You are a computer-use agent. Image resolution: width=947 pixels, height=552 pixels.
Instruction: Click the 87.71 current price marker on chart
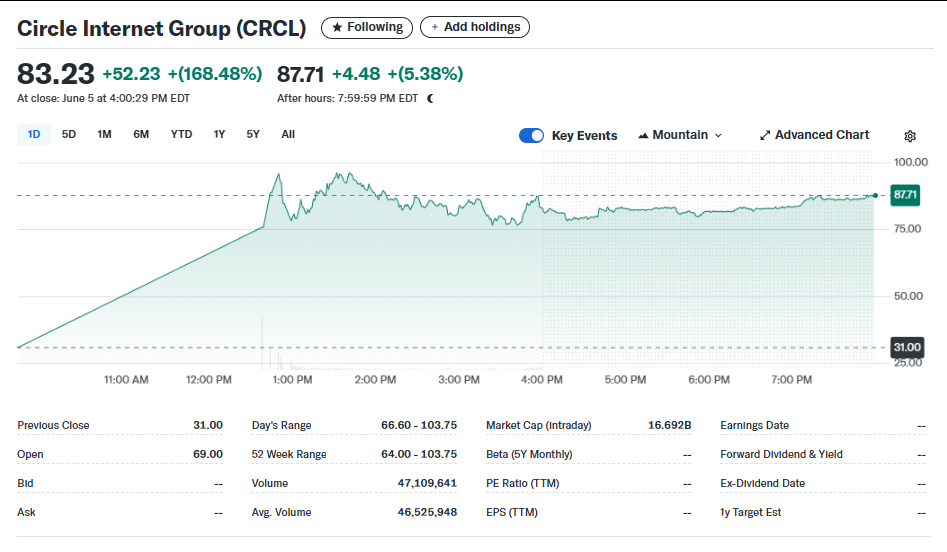(905, 195)
